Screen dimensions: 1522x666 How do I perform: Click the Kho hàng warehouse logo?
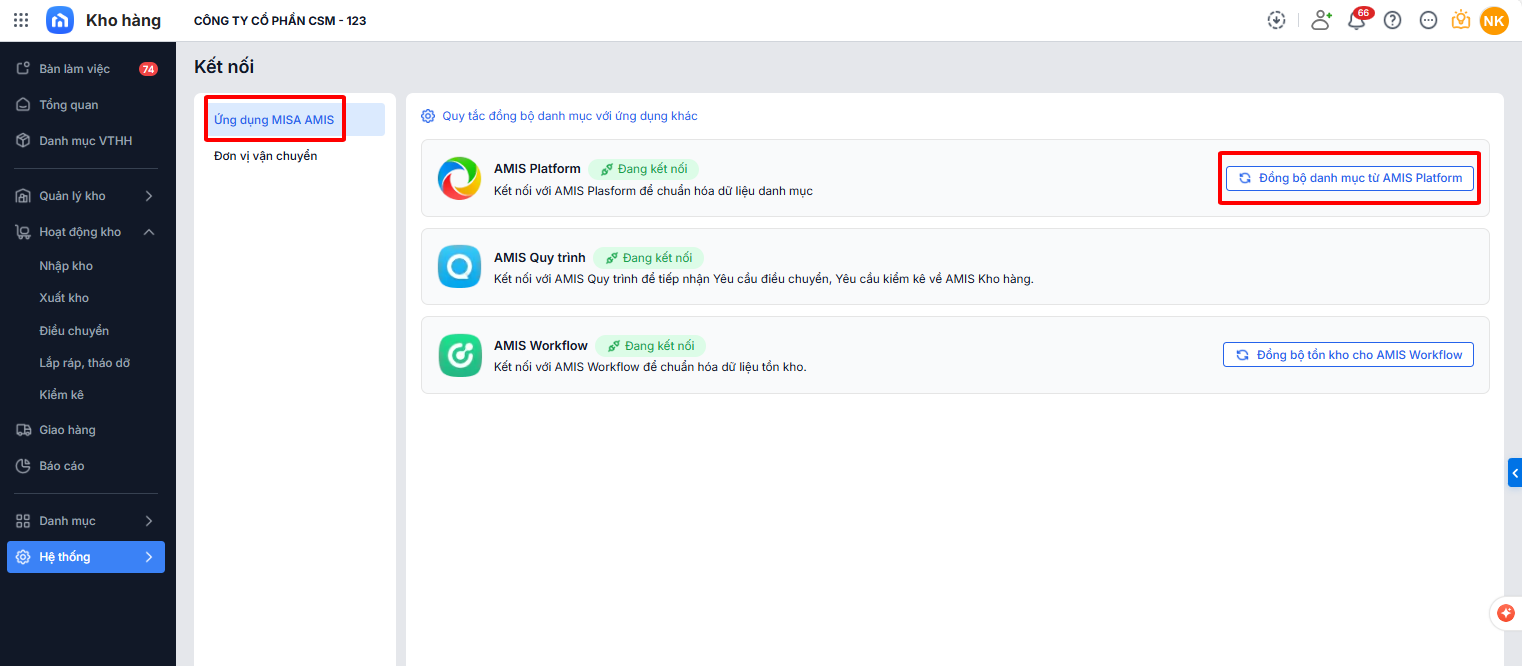click(x=60, y=20)
